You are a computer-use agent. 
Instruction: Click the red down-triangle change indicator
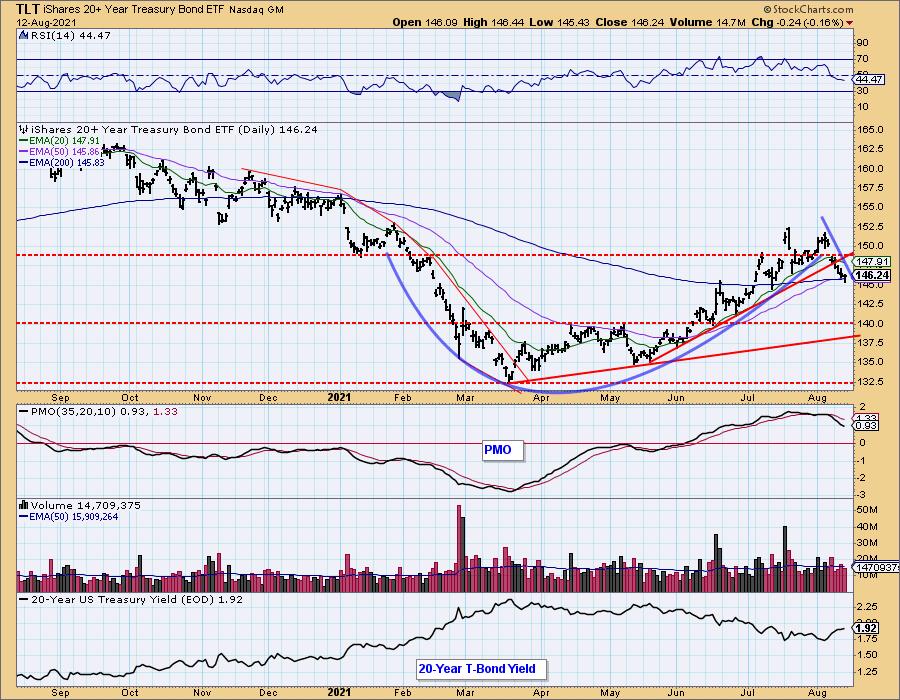click(x=849, y=24)
